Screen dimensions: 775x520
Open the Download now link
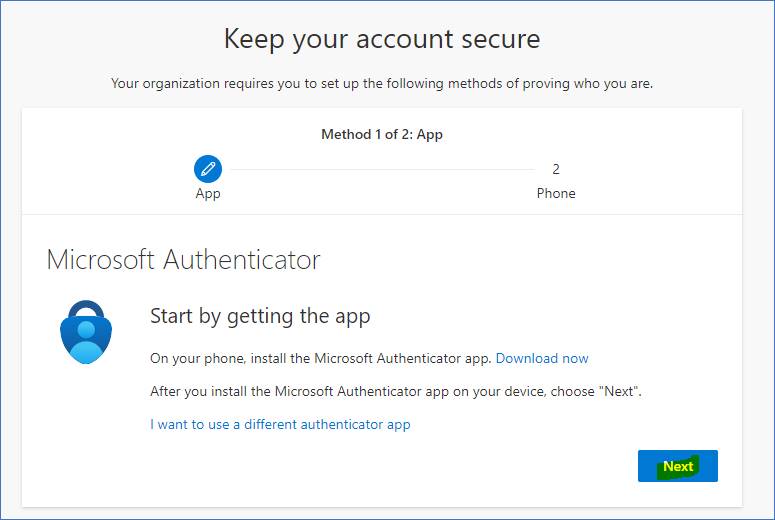(542, 358)
